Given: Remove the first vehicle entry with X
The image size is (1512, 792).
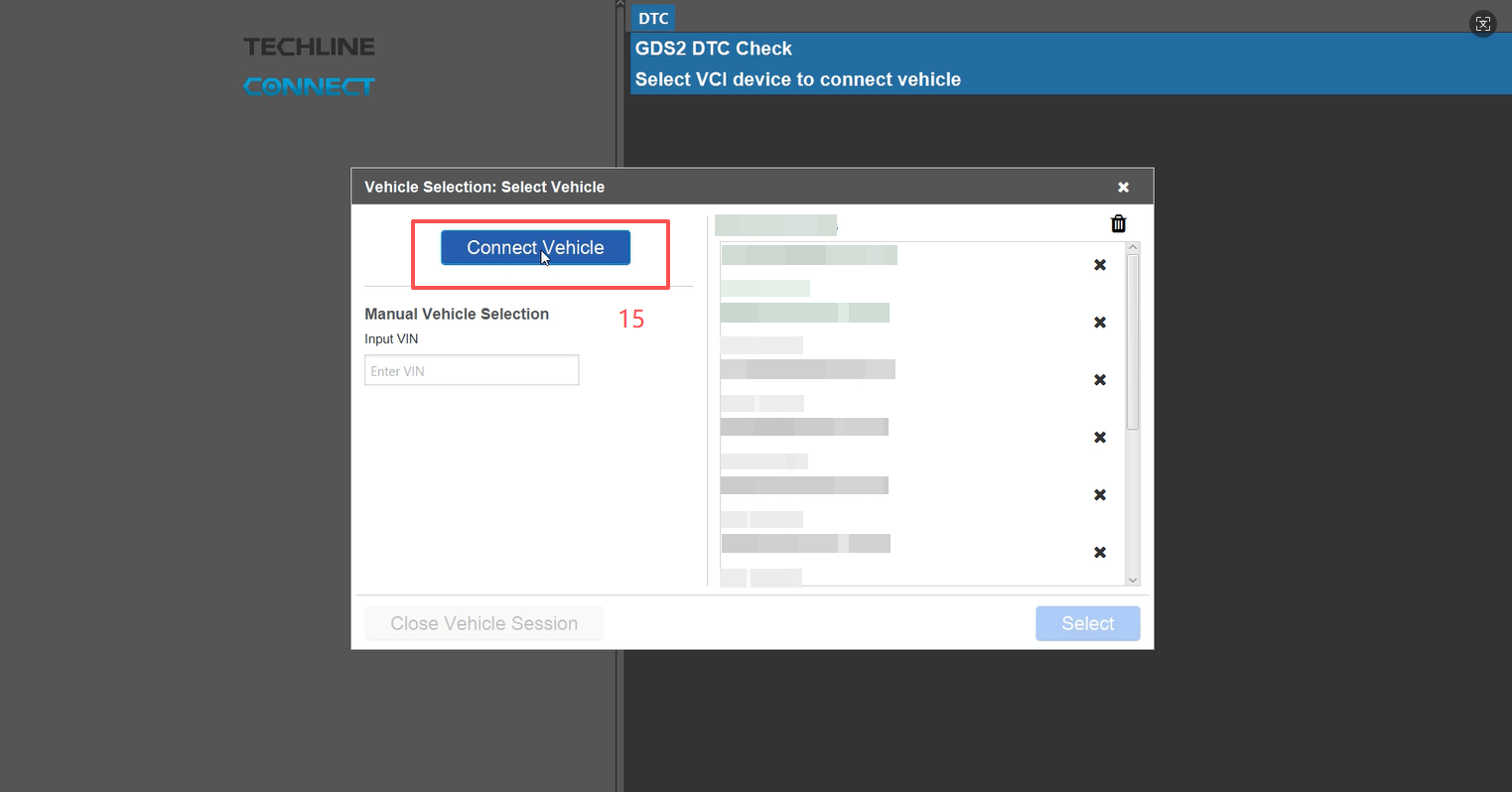Looking at the screenshot, I should [1099, 265].
